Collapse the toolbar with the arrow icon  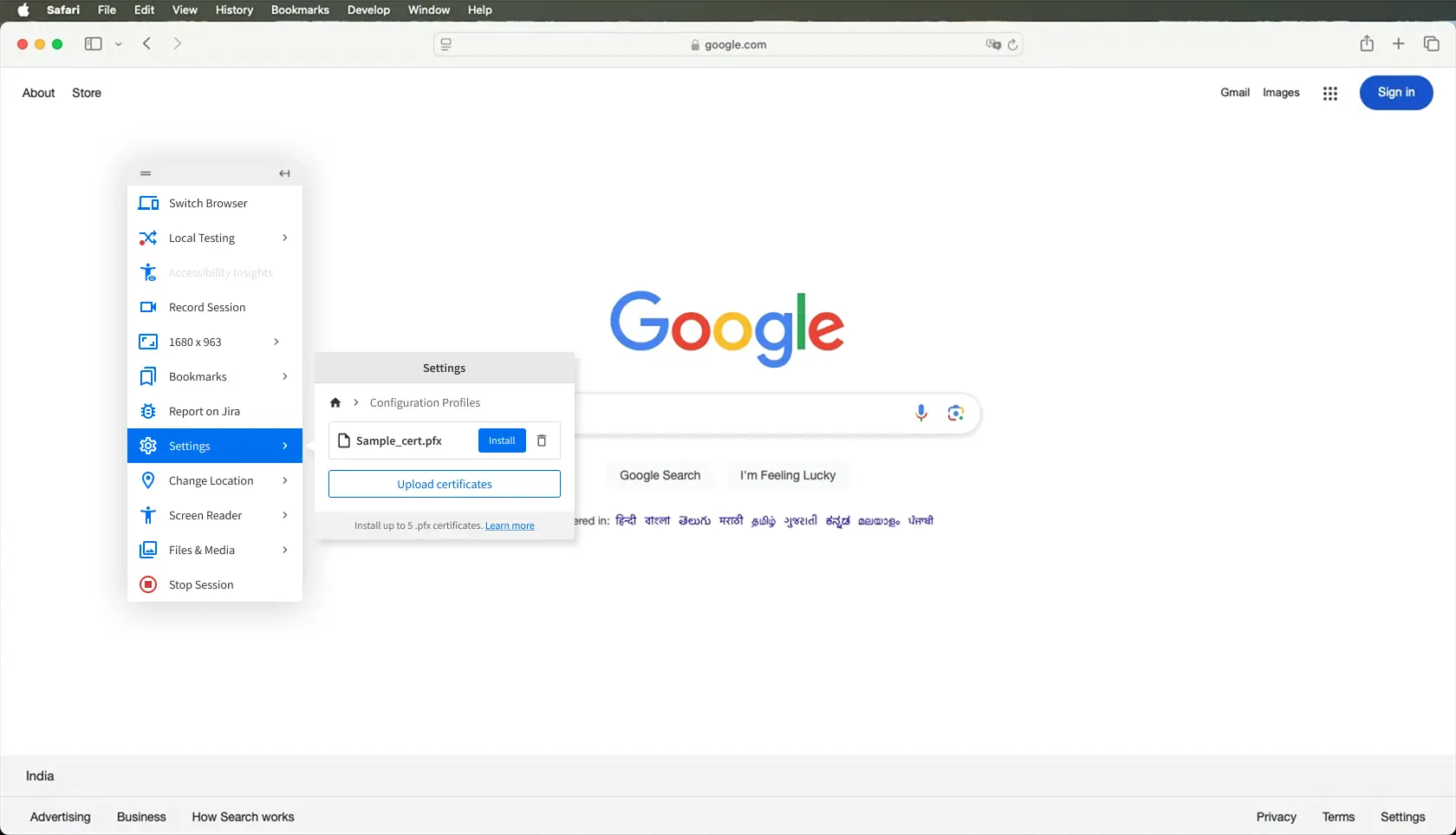coord(284,173)
